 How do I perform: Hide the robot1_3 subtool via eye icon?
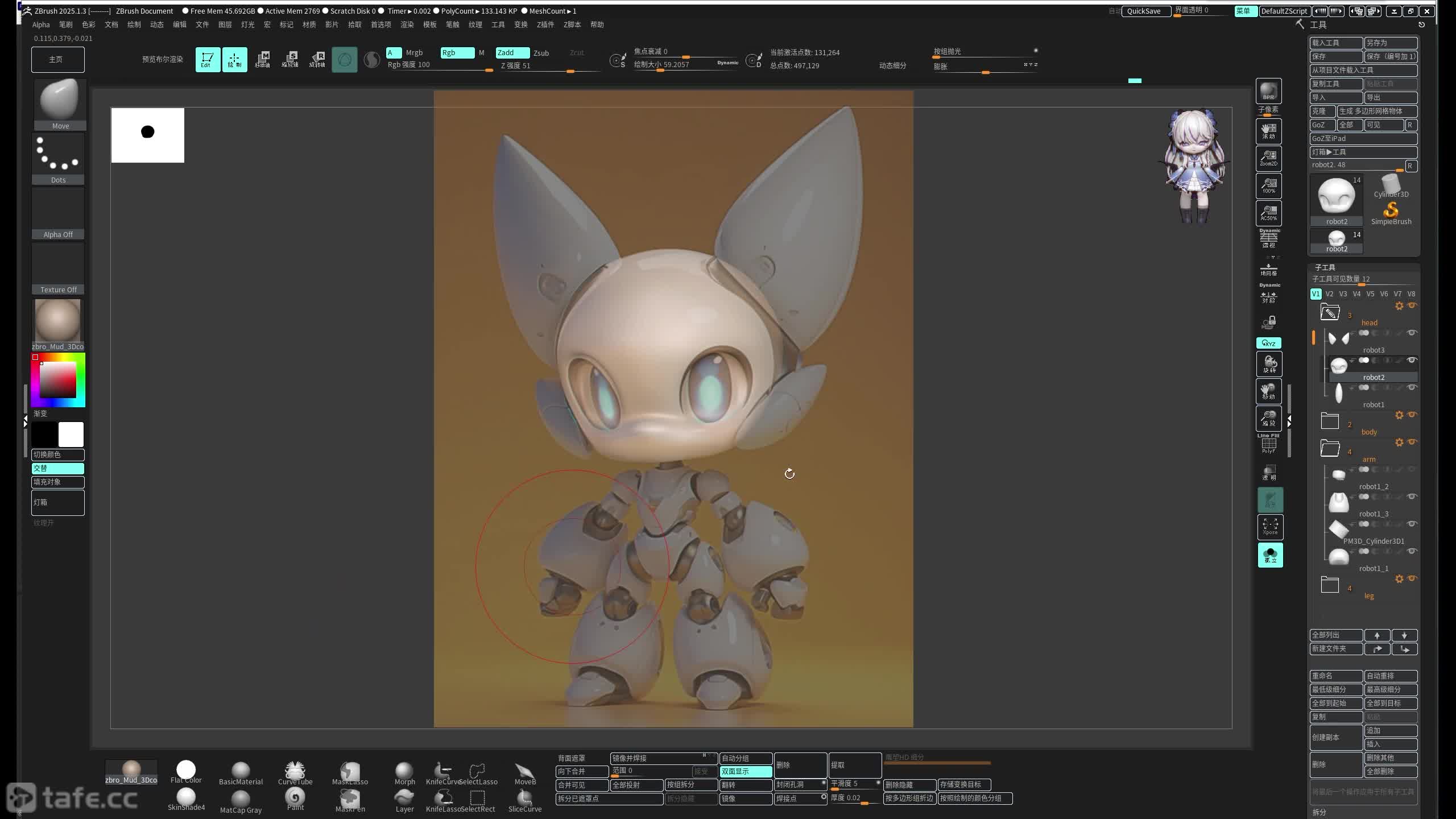[x=1412, y=497]
